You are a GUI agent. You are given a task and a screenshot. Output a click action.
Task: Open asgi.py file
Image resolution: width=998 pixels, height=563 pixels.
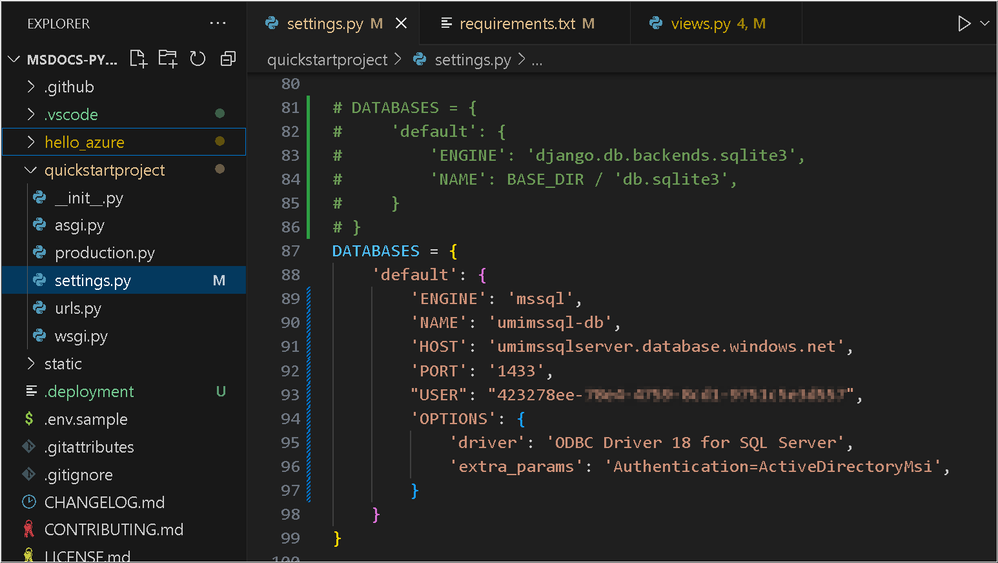[x=123, y=225]
